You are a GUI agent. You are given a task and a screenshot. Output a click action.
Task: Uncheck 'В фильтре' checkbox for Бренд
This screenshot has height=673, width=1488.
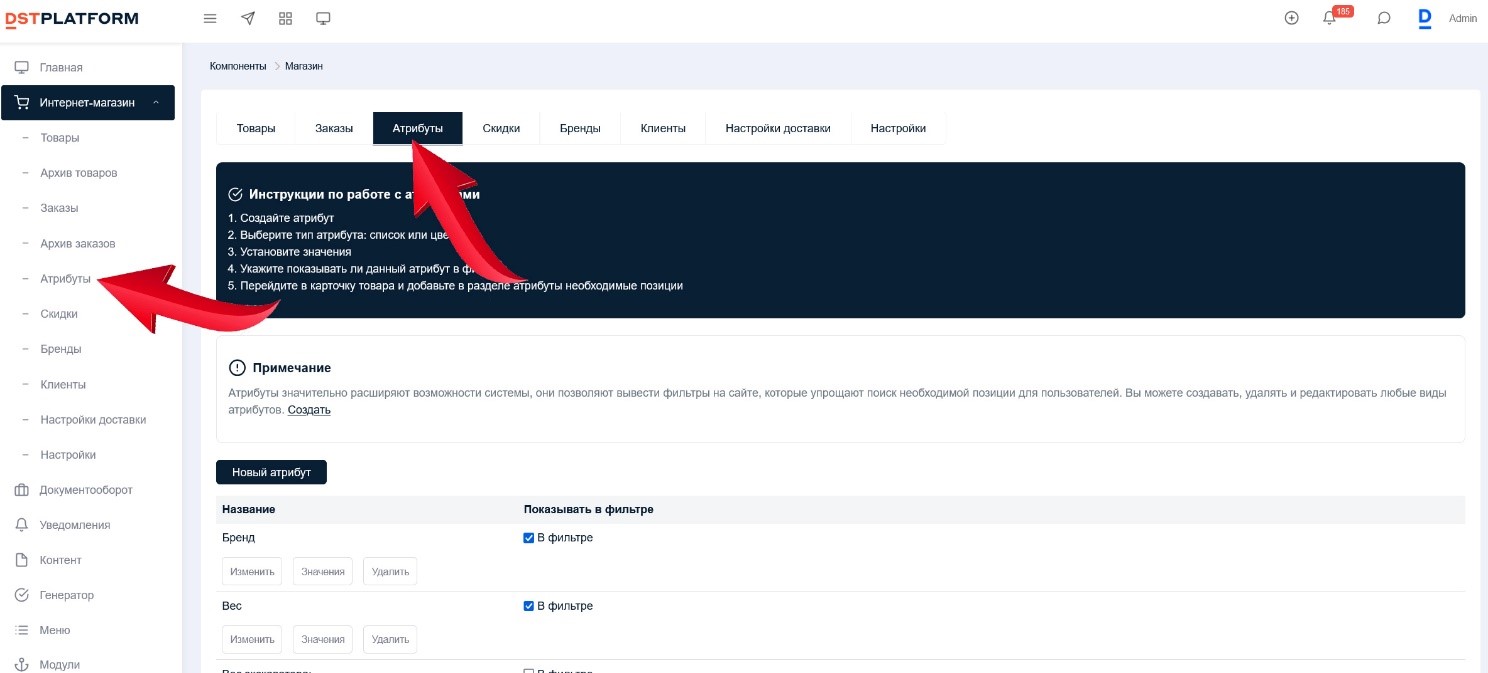pos(529,538)
